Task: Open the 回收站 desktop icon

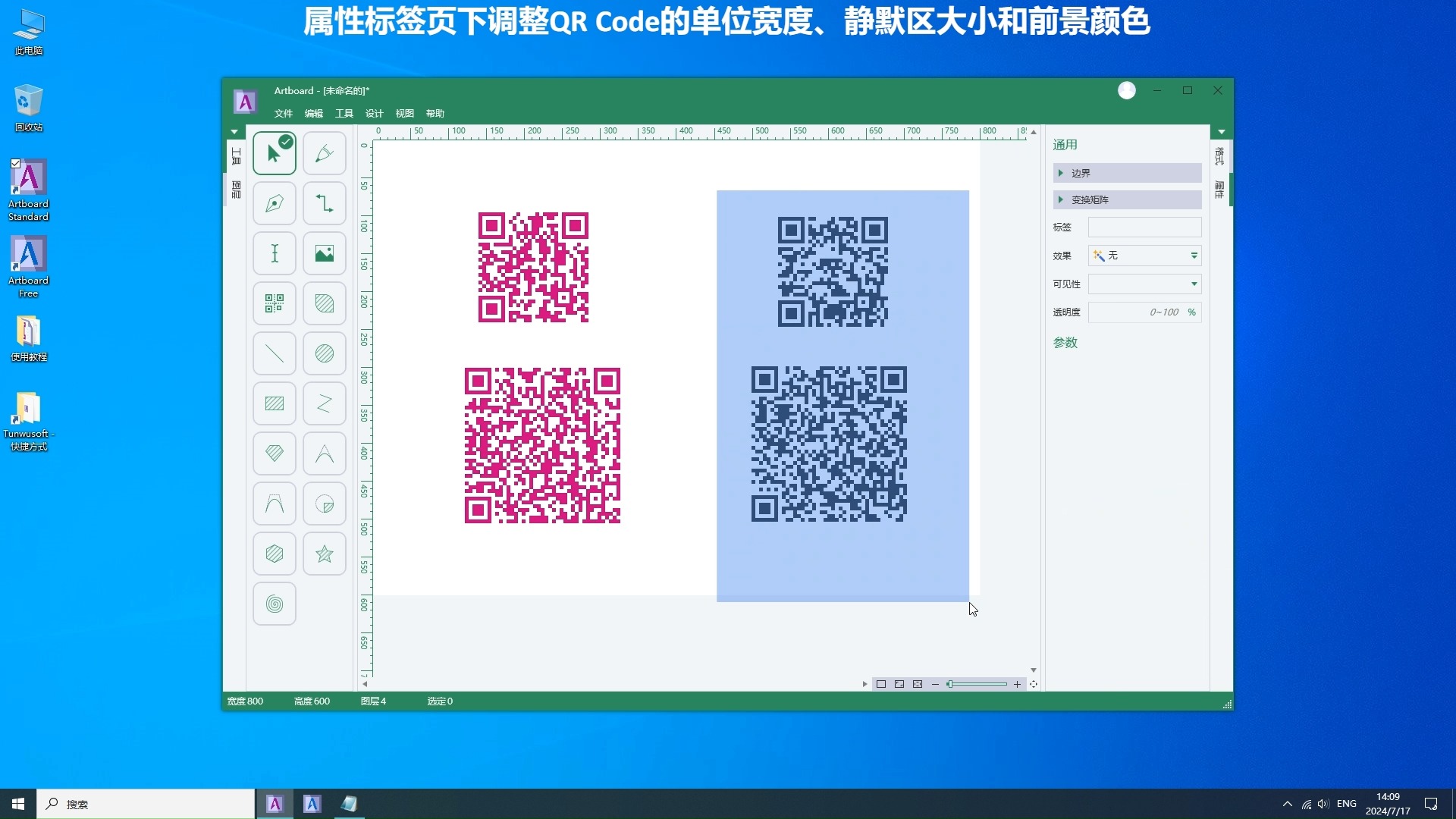Action: coord(29,108)
